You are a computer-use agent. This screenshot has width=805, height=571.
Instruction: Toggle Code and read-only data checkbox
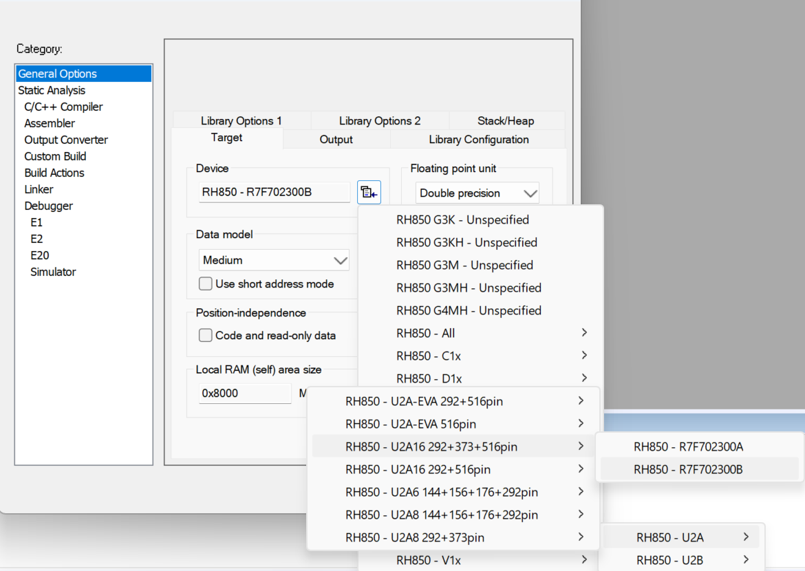(206, 336)
